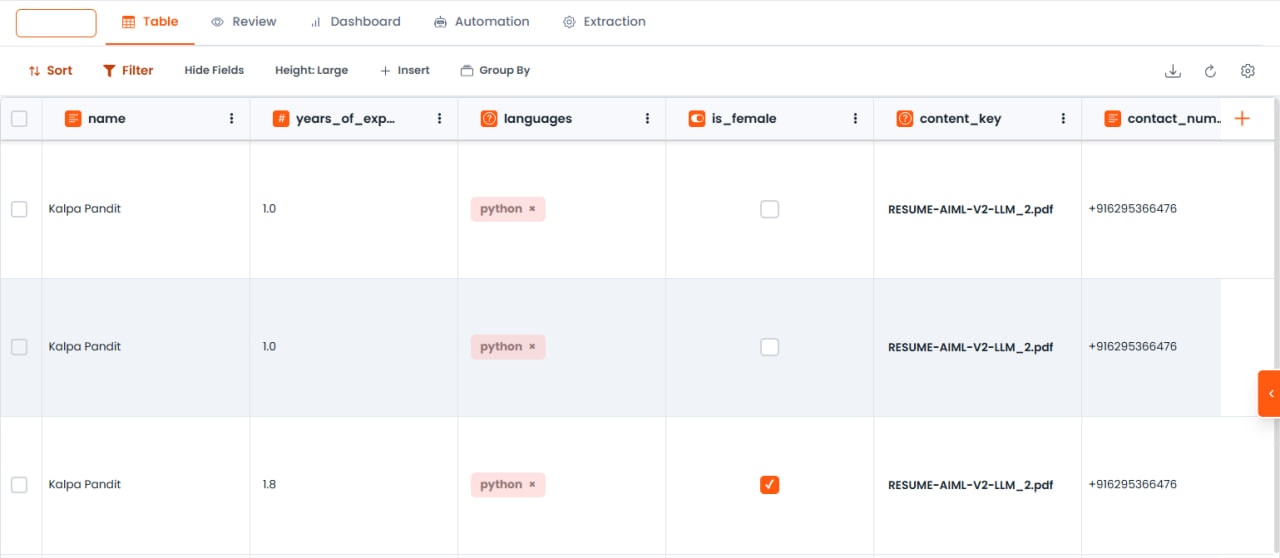Screen dimensions: 1280x558
Task: Select the first Kalpa Pandit row checkbox
Action: (19, 209)
